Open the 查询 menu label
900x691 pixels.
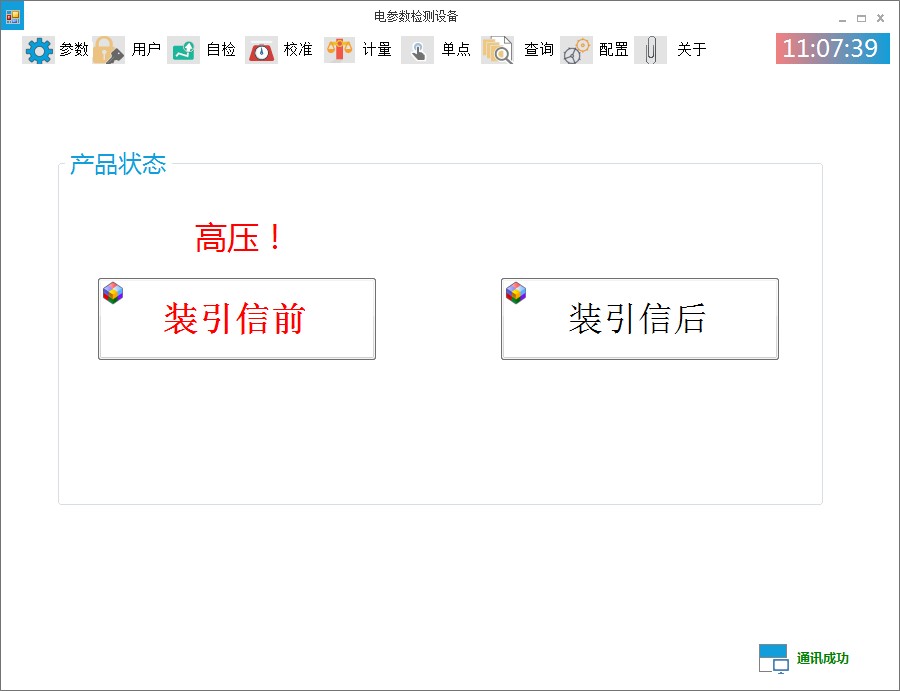[539, 49]
